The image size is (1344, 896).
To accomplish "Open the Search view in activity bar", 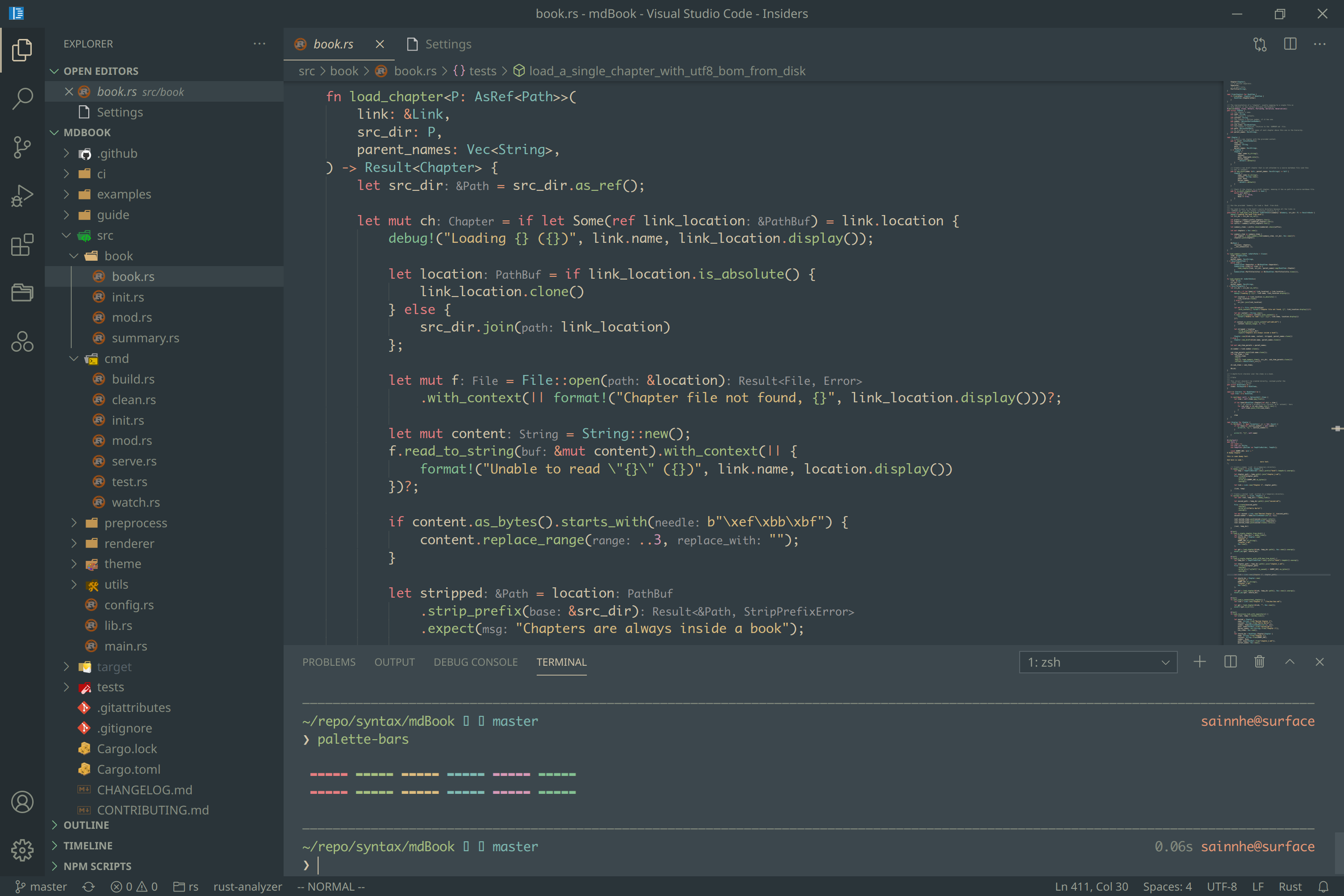I will coord(22,98).
